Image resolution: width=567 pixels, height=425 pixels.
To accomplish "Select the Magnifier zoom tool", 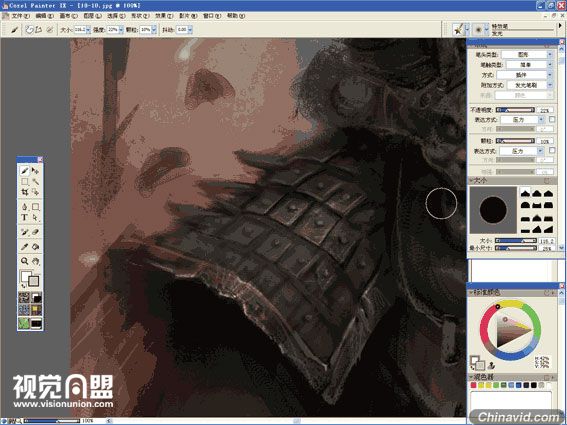I will (24, 261).
